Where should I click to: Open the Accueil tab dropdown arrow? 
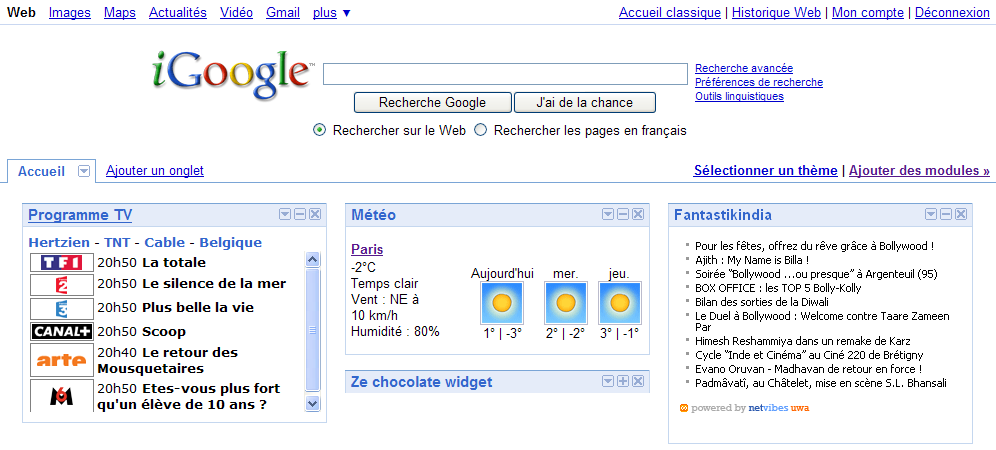pyautogui.click(x=84, y=171)
